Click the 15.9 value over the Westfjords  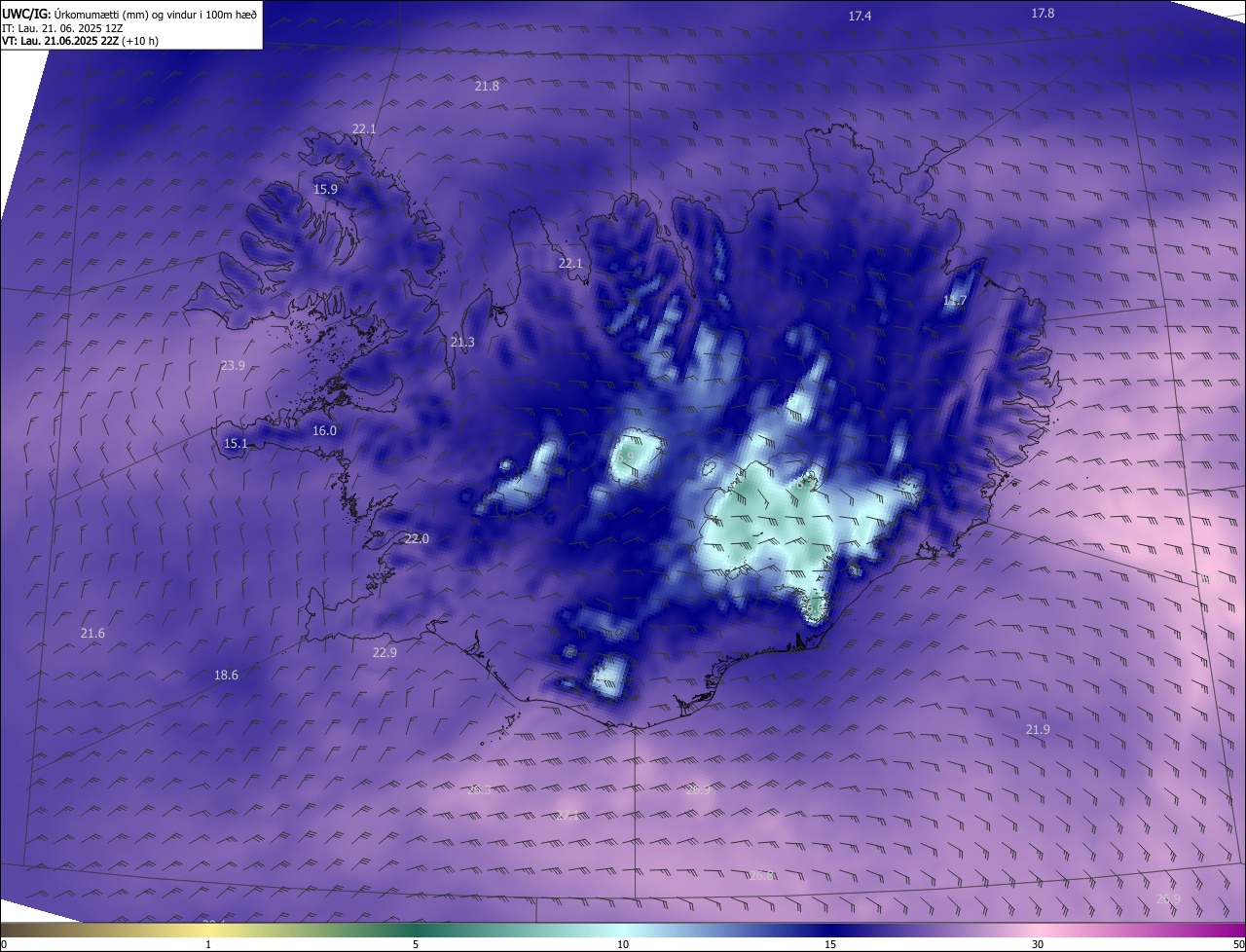pos(325,190)
